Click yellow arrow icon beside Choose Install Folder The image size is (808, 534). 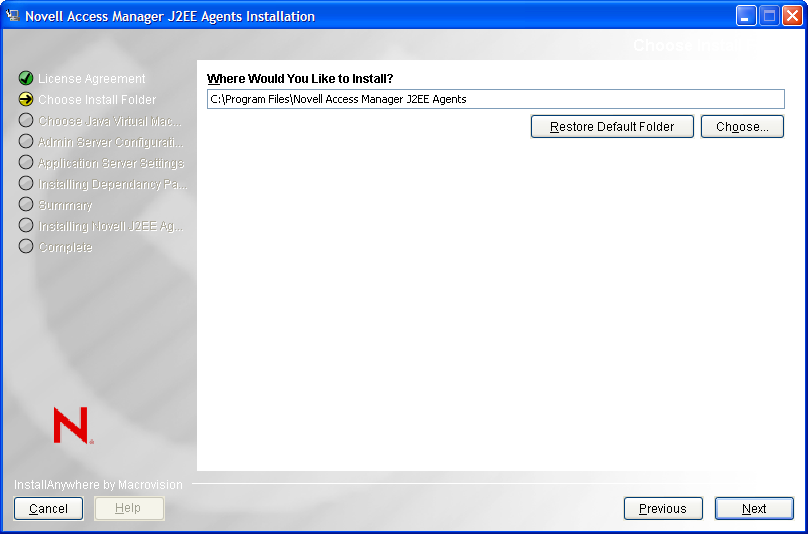[26, 99]
